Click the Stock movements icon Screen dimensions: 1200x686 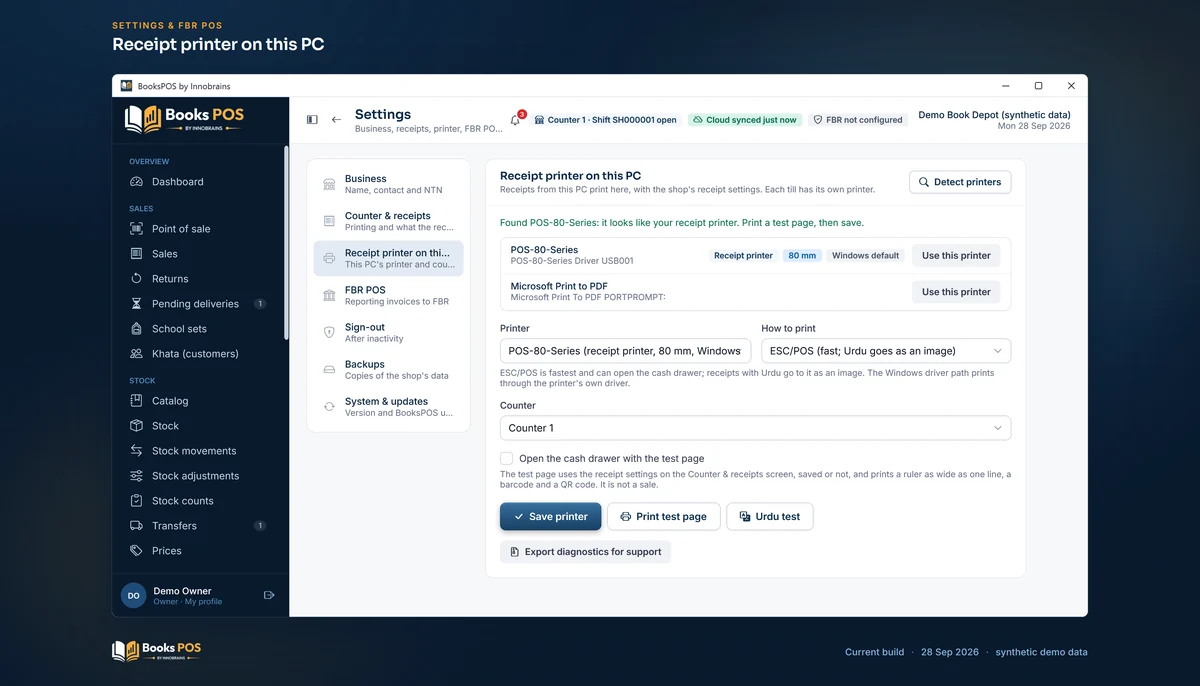coord(136,451)
